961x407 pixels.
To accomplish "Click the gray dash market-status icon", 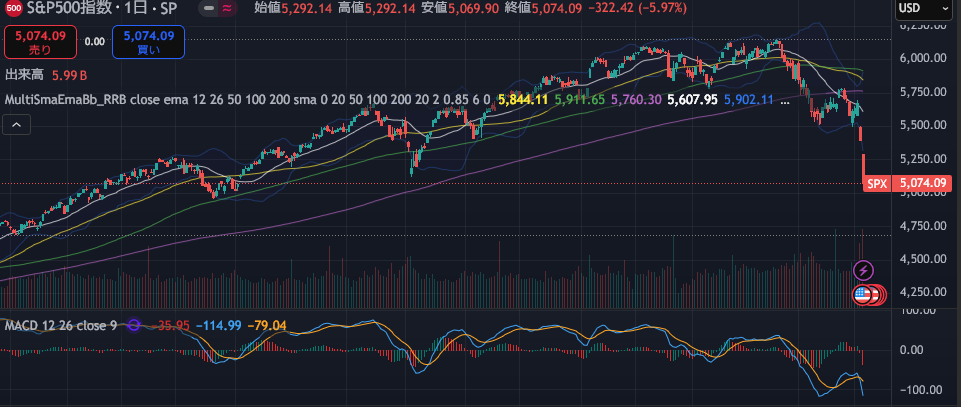I will point(210,9).
